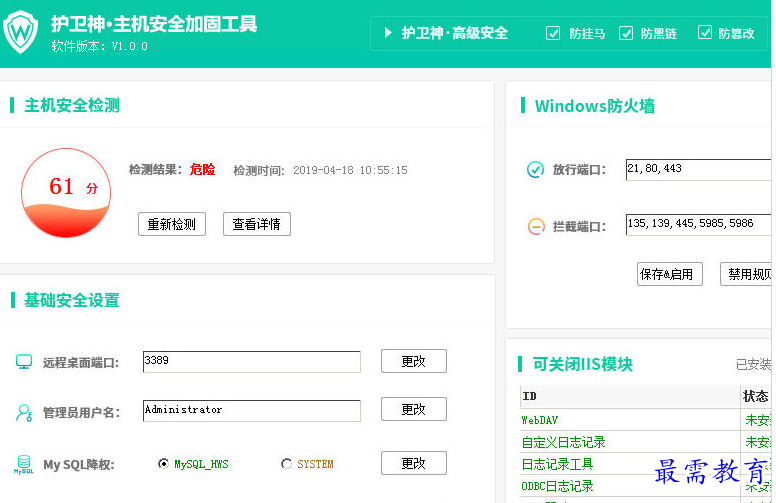
Task: Toggle the 防挂马 checkbox
Action: pyautogui.click(x=553, y=33)
